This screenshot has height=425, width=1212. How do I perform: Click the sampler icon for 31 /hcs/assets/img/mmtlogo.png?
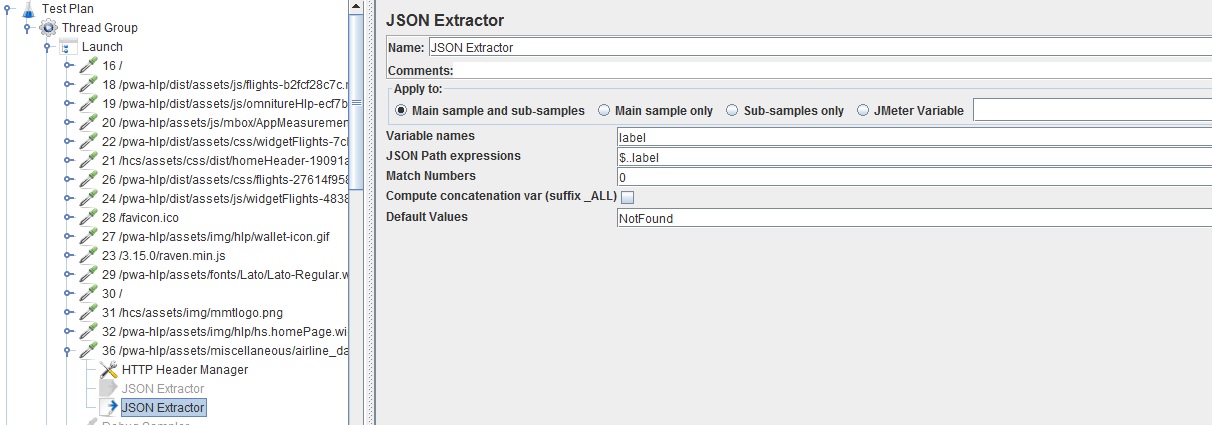click(x=89, y=313)
